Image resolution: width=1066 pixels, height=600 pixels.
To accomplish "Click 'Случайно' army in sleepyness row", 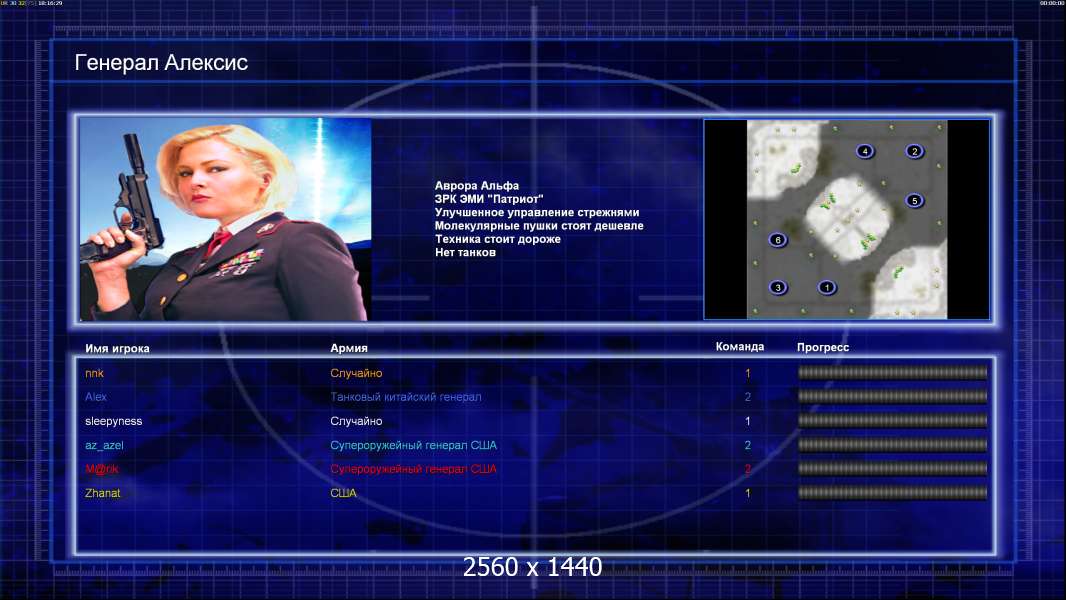I will 356,421.
